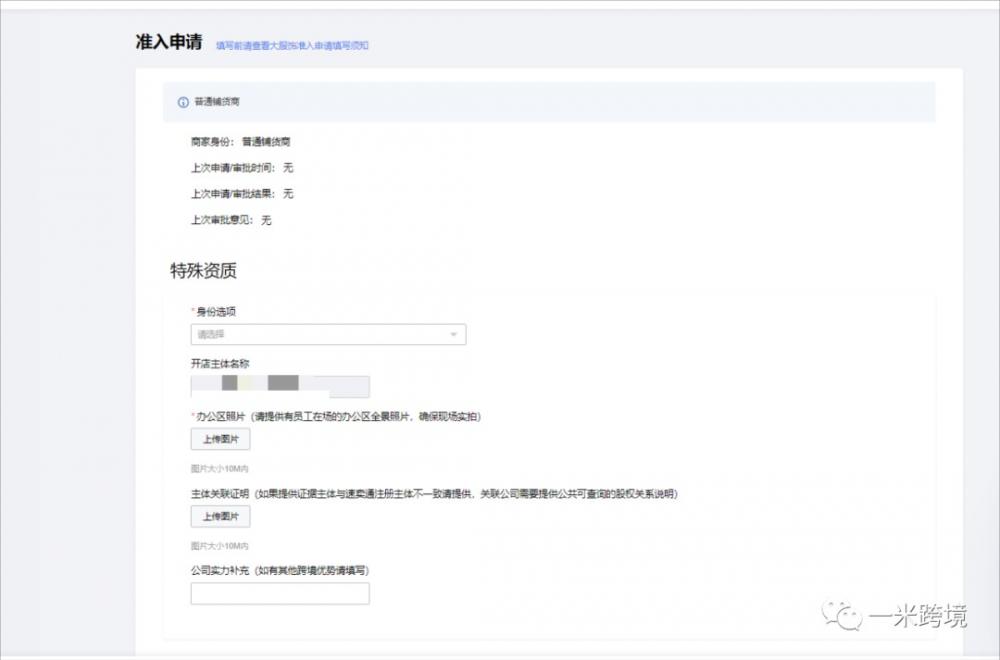
Task: Click the 上次申请/审批时间 row
Action: point(242,168)
